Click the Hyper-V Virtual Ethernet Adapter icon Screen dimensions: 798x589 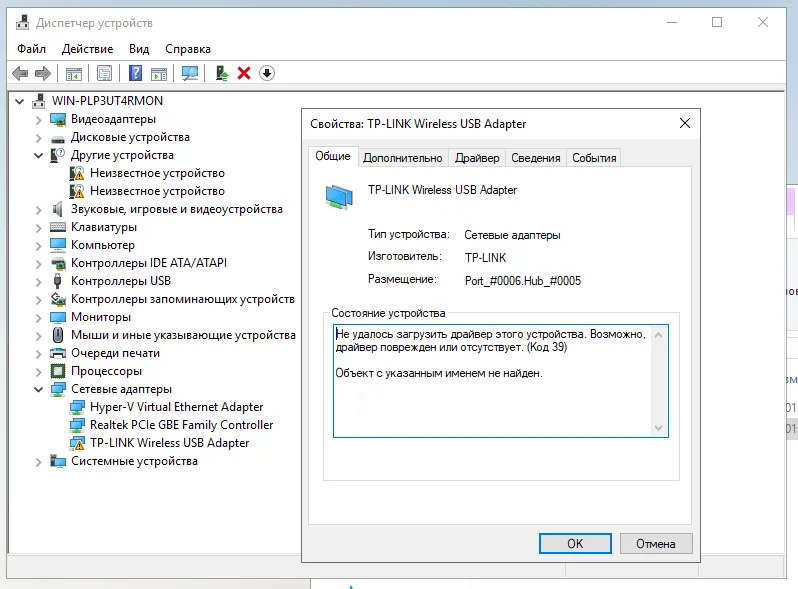[77, 407]
